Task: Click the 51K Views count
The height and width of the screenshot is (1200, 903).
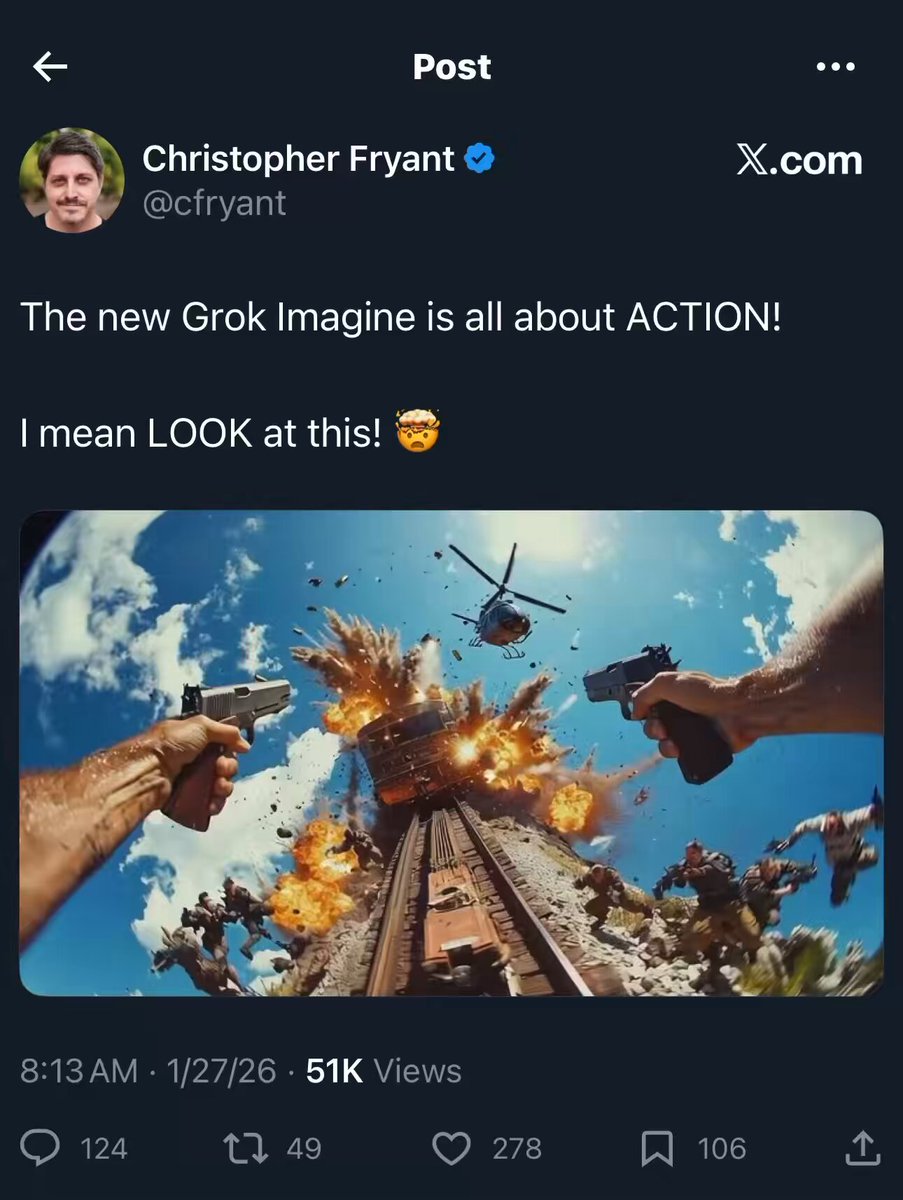Action: (x=384, y=1071)
